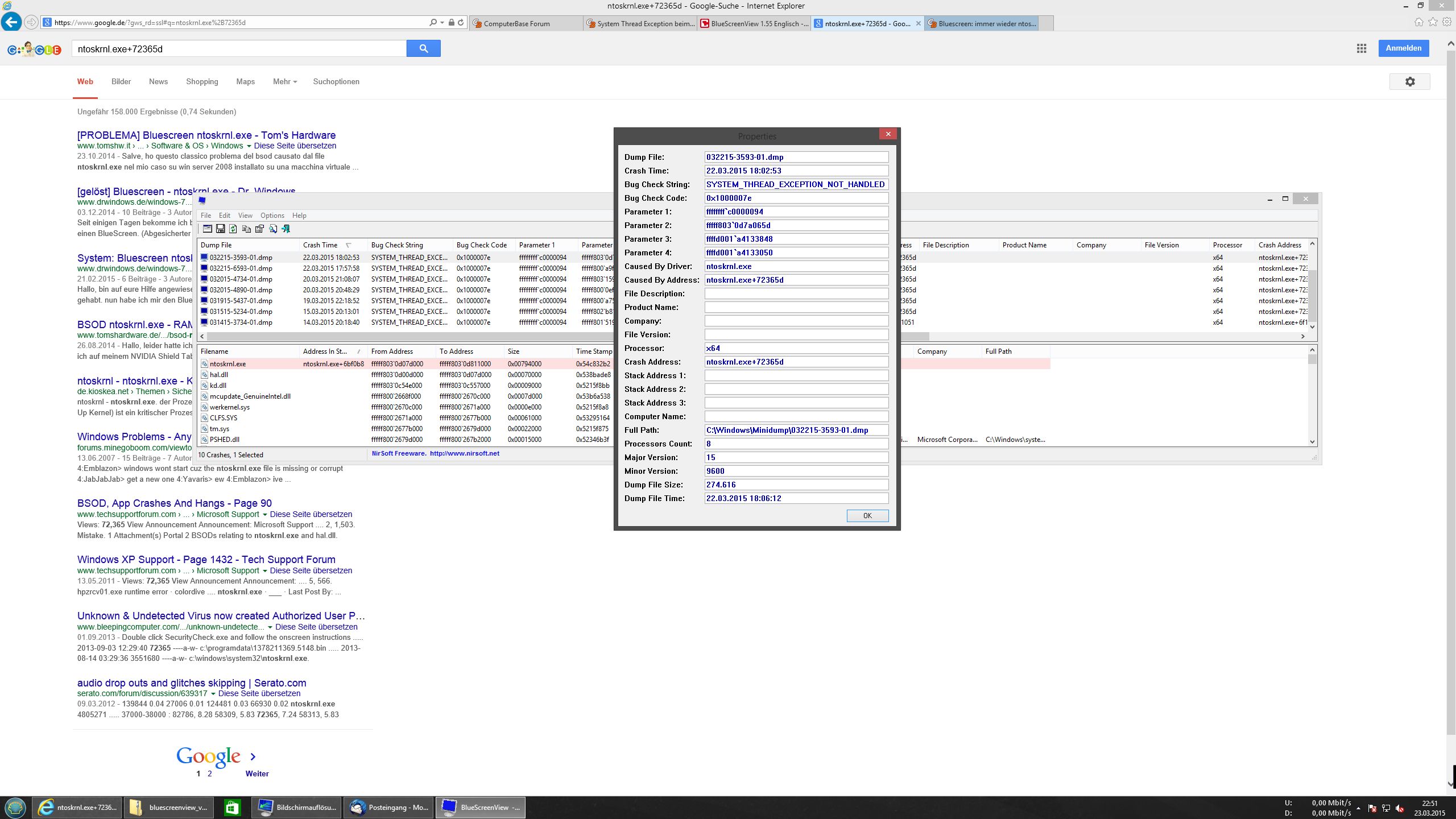
Task: Click the Properties icon in BlueScreenView toolbar
Action: point(259,229)
